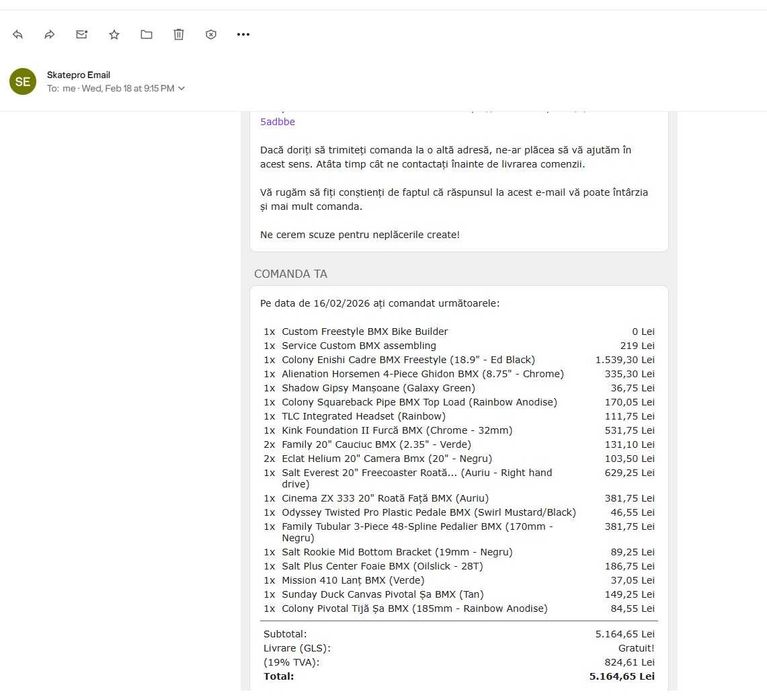Select TVA amount 824,61 Lei

tap(630, 663)
